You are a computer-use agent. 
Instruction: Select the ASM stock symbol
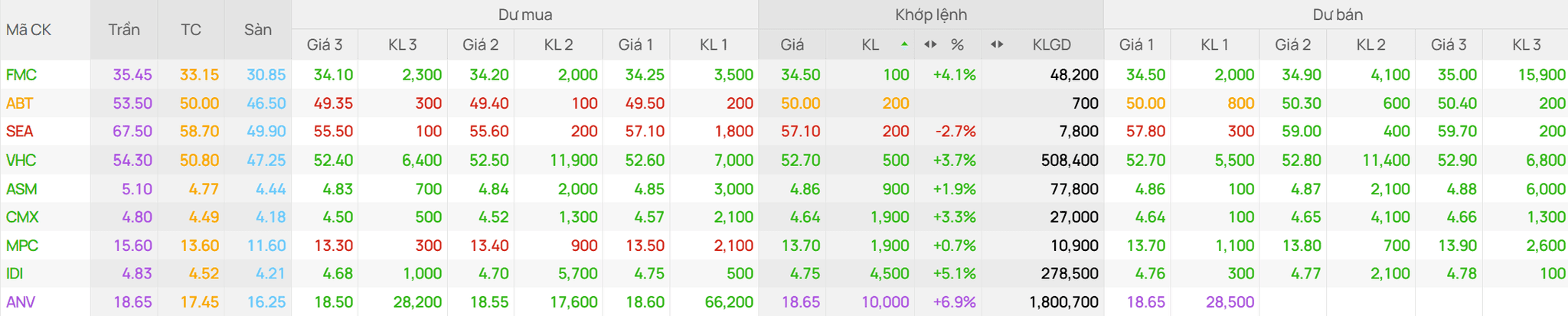(x=21, y=189)
